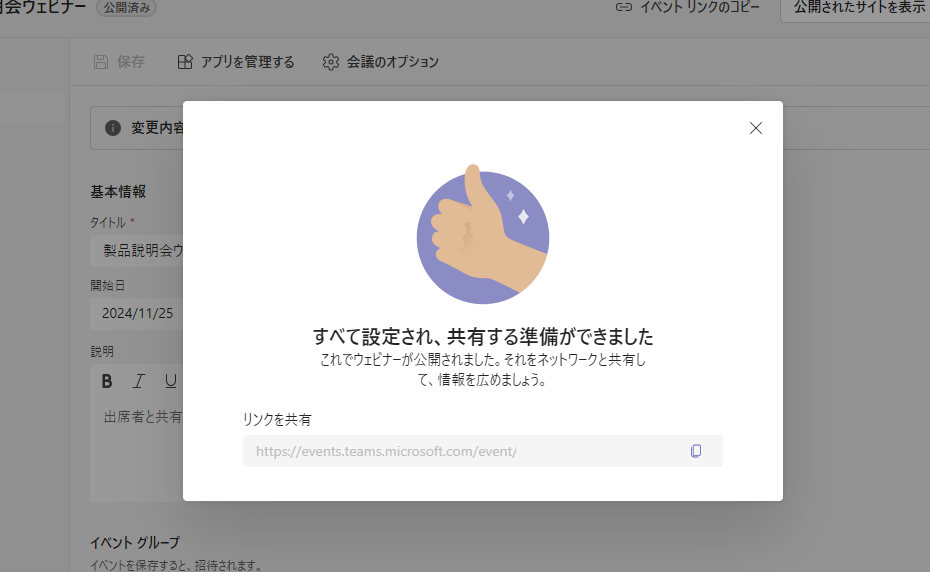Toggle italic formatting in description editor
The height and width of the screenshot is (572, 930).
click(x=139, y=380)
